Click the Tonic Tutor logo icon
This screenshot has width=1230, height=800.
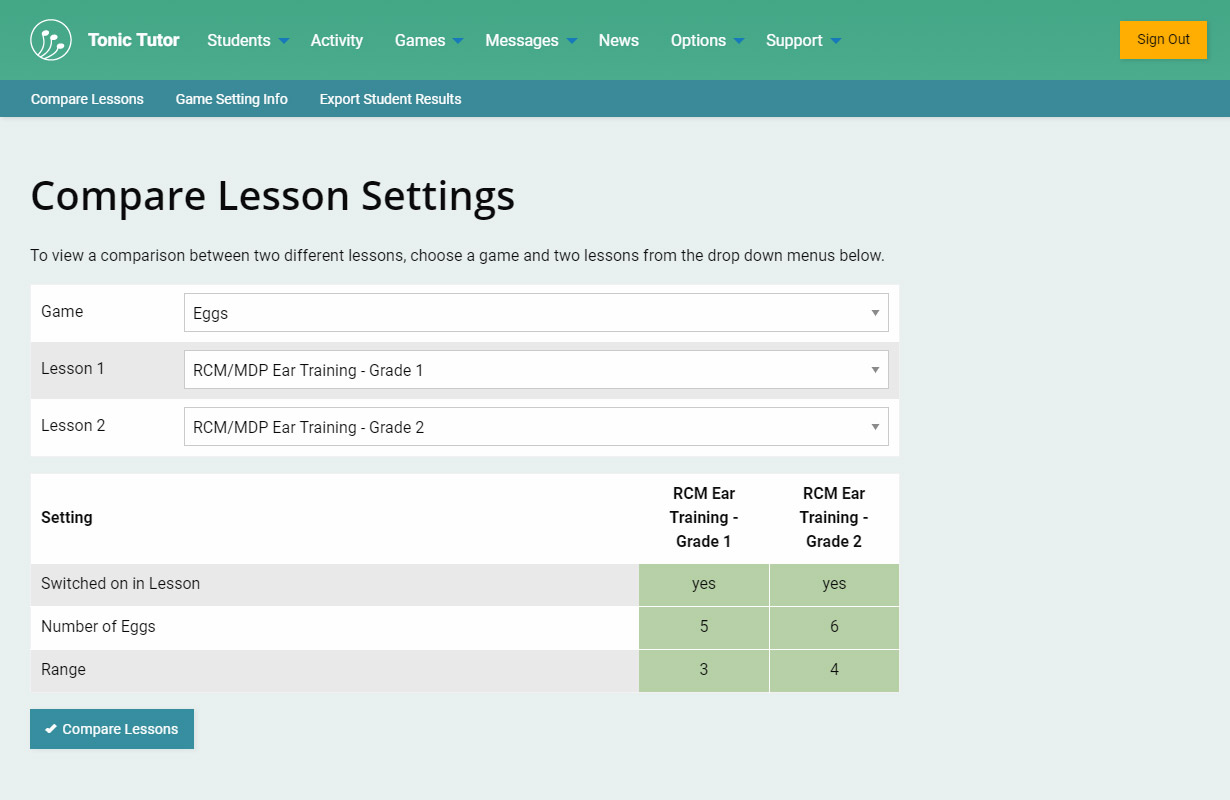click(x=51, y=40)
